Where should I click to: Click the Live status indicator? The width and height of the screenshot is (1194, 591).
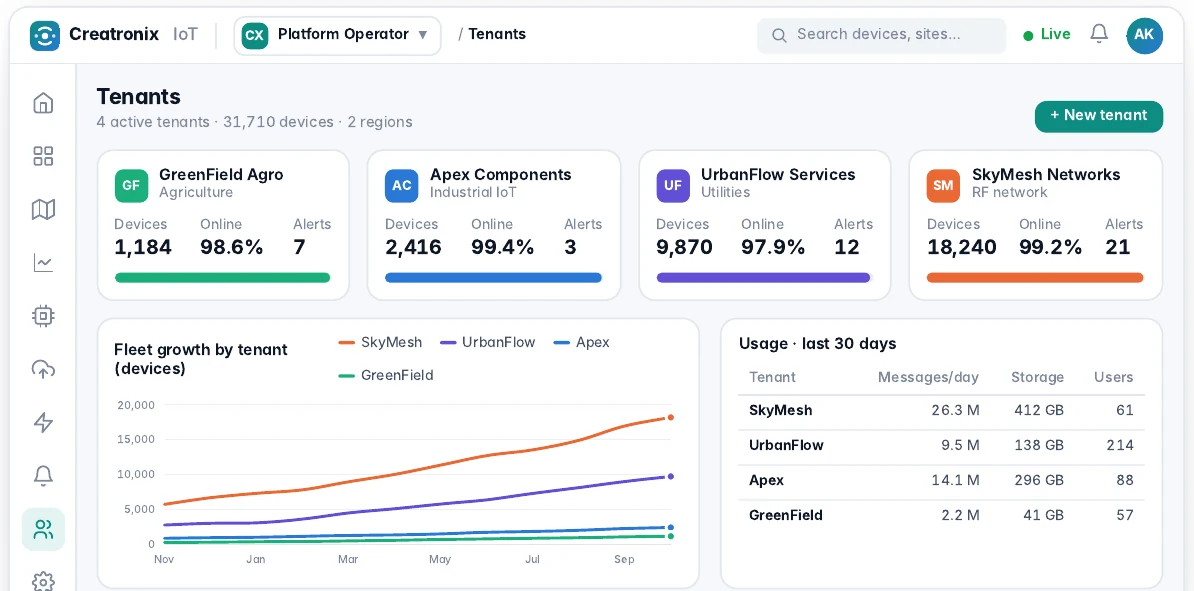tap(1046, 34)
